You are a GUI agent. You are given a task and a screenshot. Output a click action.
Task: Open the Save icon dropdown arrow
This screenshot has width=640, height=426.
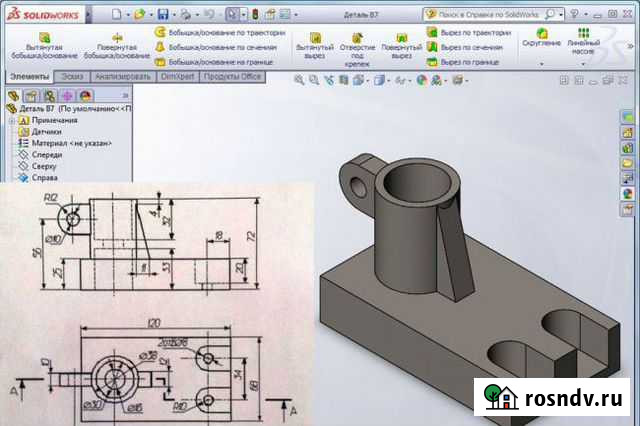coord(174,15)
